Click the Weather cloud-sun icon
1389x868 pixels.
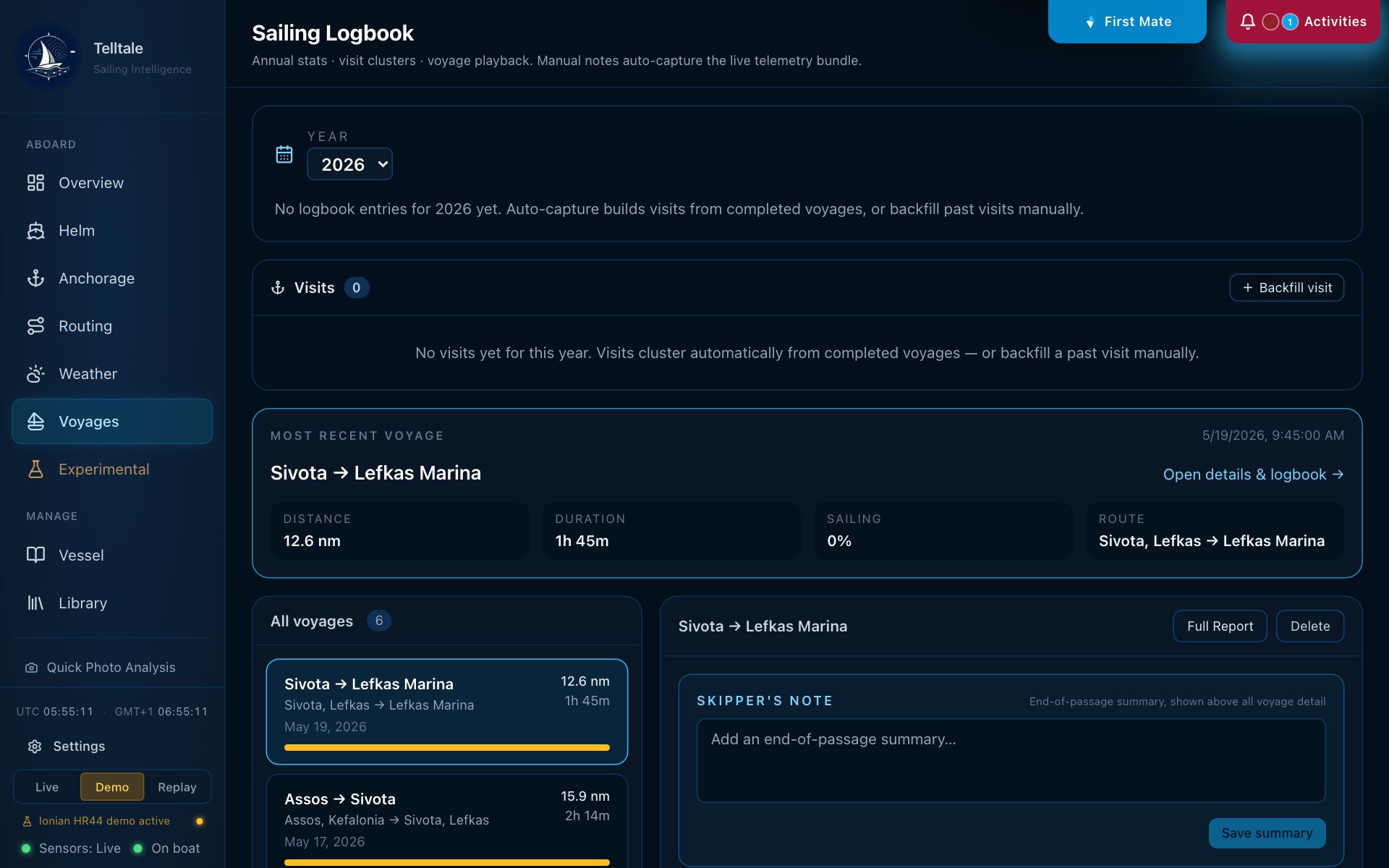pos(35,374)
